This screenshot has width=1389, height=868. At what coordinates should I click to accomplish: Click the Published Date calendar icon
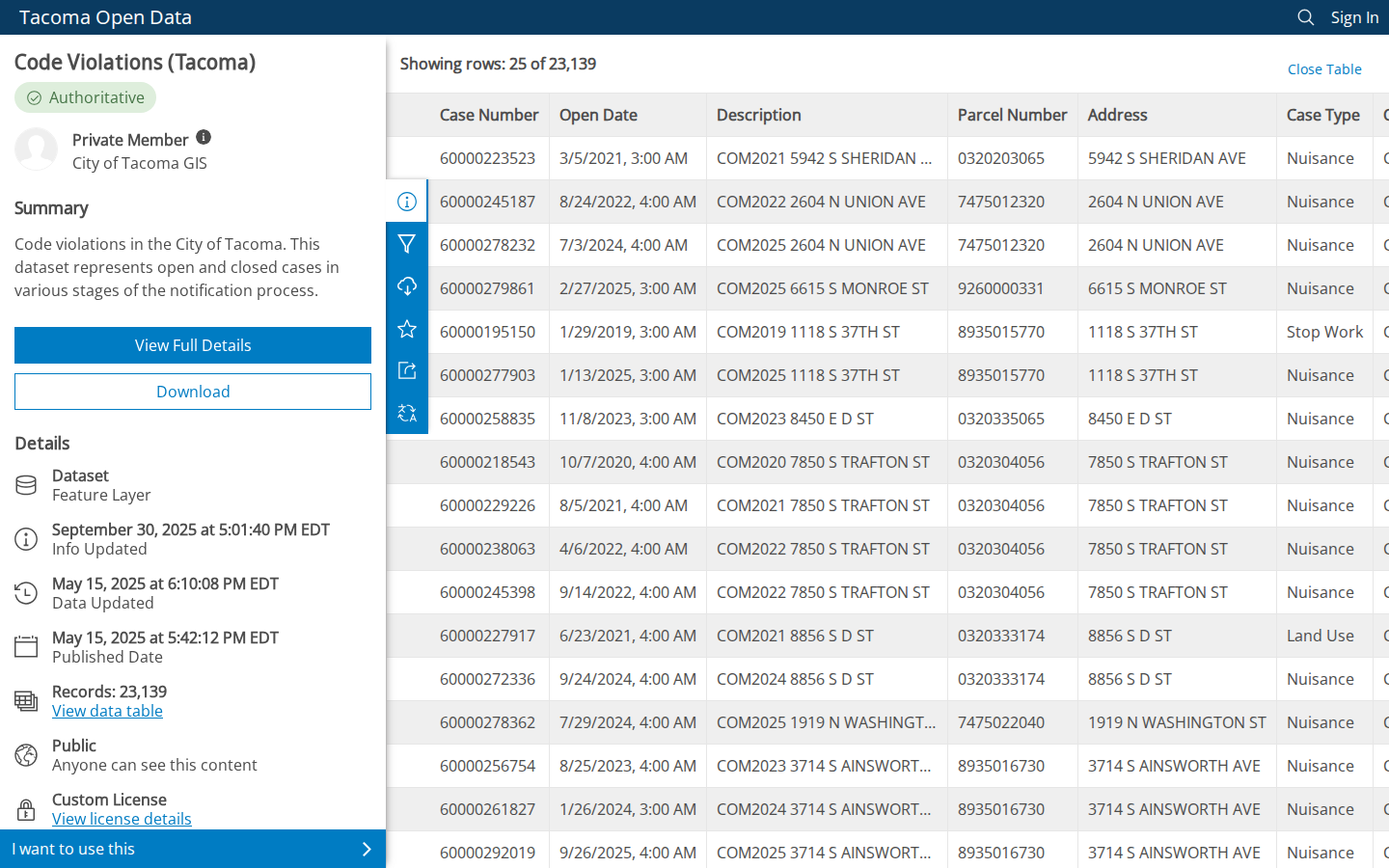[x=26, y=647]
